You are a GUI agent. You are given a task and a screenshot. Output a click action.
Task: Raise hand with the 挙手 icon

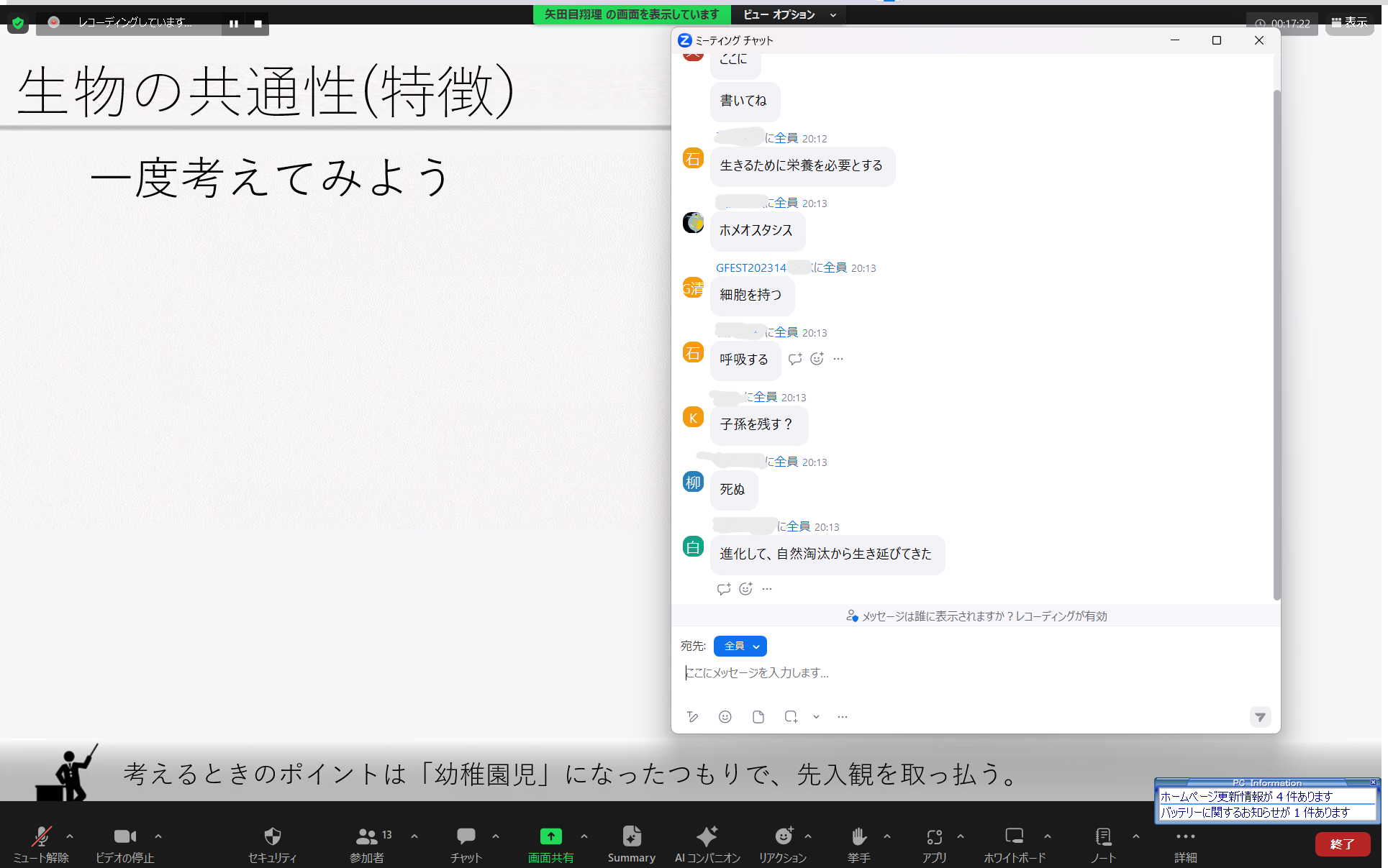tap(858, 844)
